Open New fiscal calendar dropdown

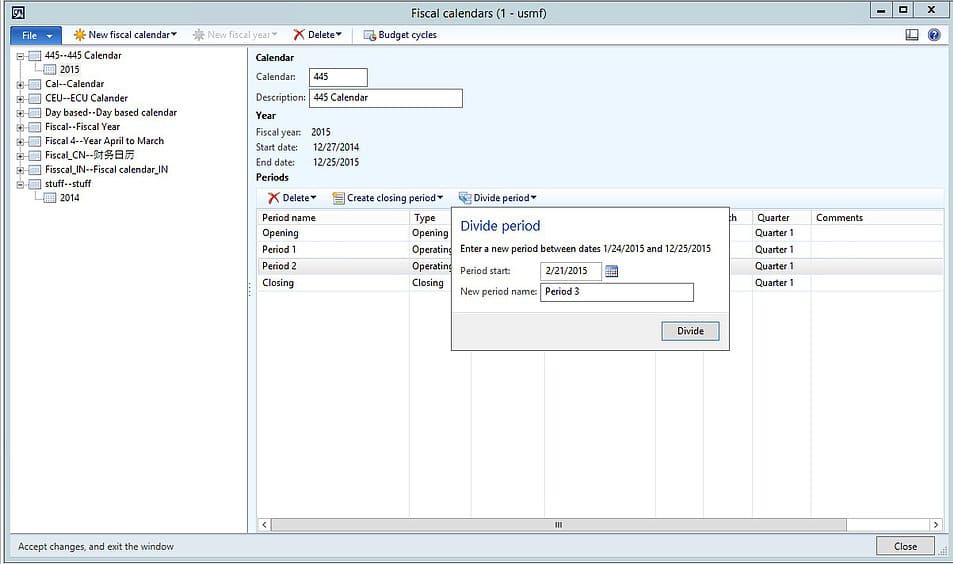[x=125, y=35]
